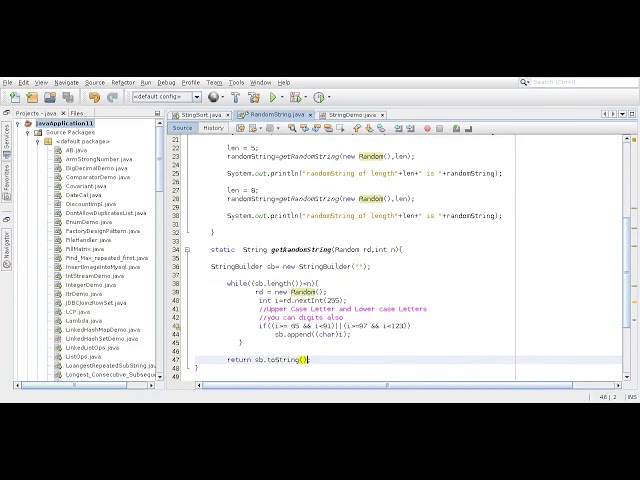
Task: Click the Open Project toolbar icon
Action: pyautogui.click(x=50, y=97)
